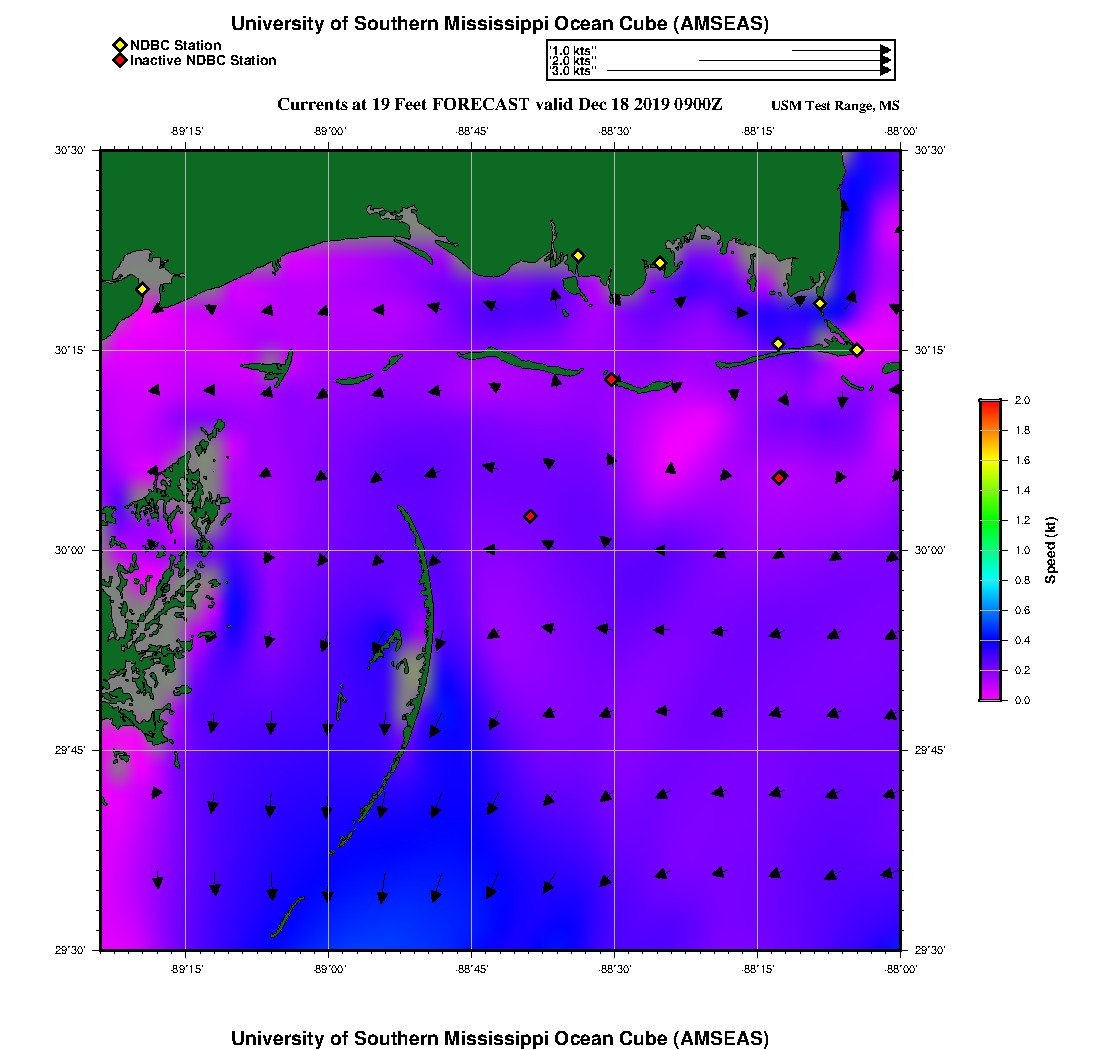Screen dimensions: 1100x1050
Task: Click the 1.0 kts scale arrow
Action: pyautogui.click(x=840, y=50)
